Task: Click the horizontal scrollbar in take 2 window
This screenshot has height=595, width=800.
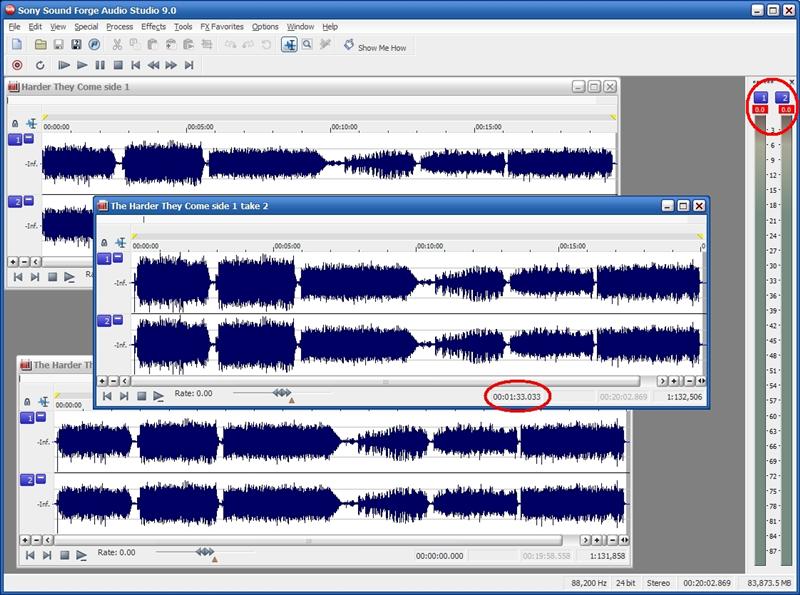Action: pyautogui.click(x=386, y=381)
